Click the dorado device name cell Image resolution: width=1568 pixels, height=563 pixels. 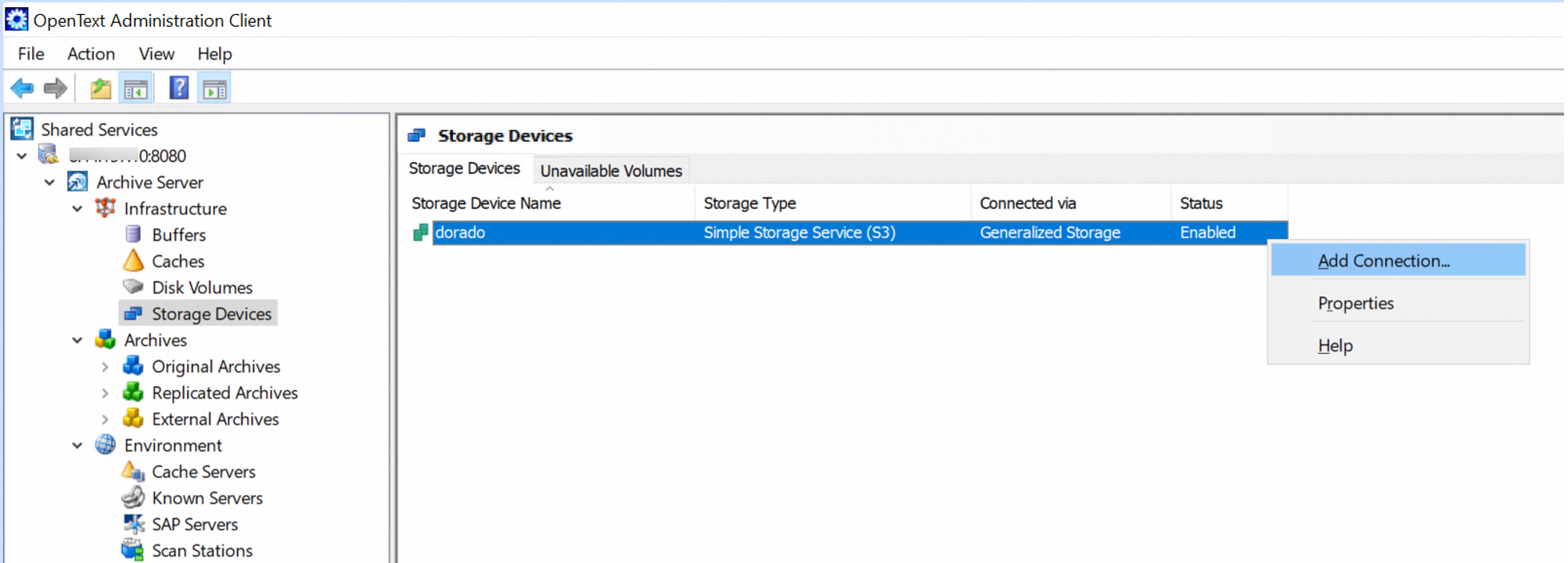[x=460, y=233]
